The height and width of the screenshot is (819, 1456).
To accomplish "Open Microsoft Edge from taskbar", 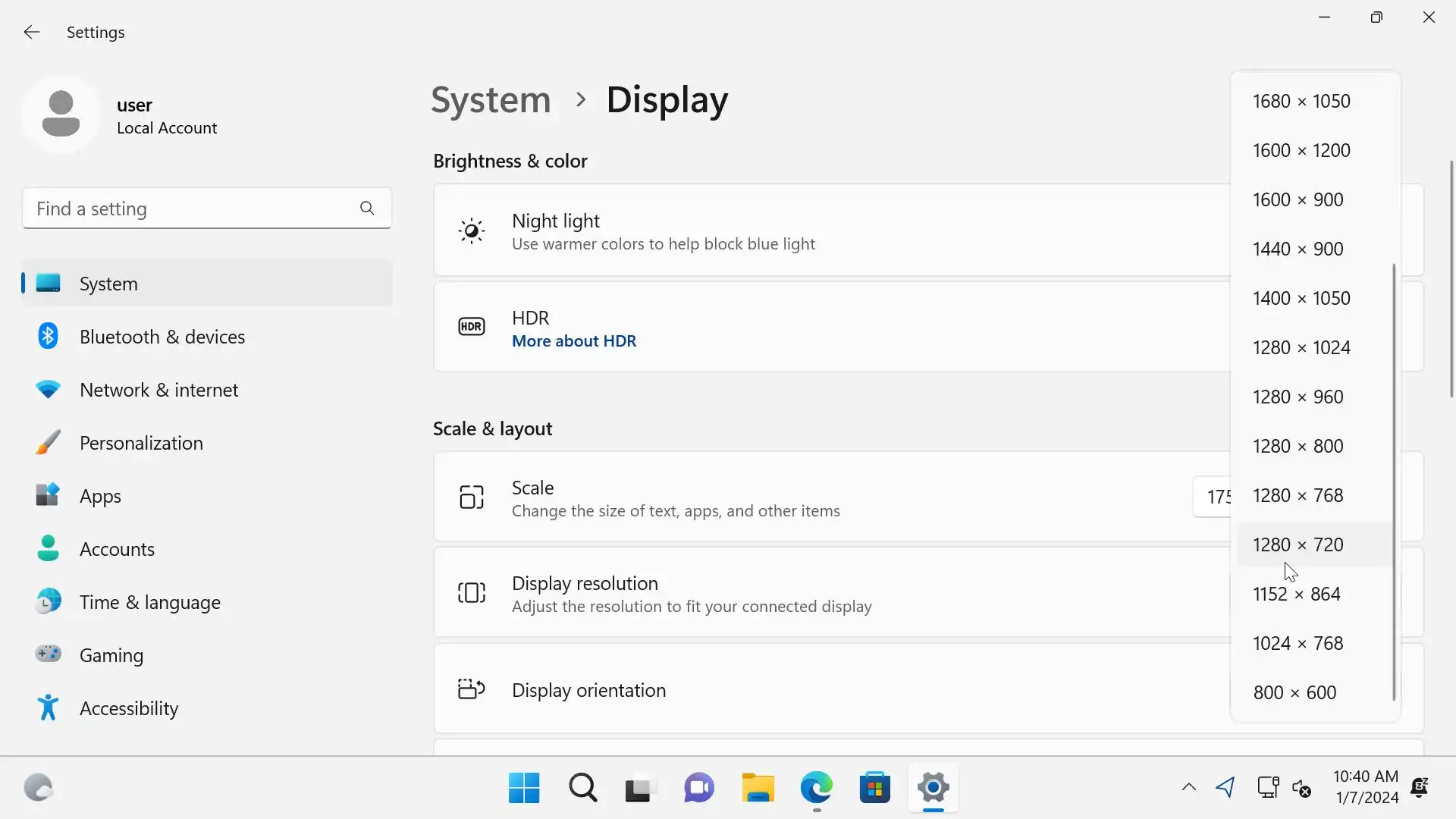I will click(x=816, y=788).
